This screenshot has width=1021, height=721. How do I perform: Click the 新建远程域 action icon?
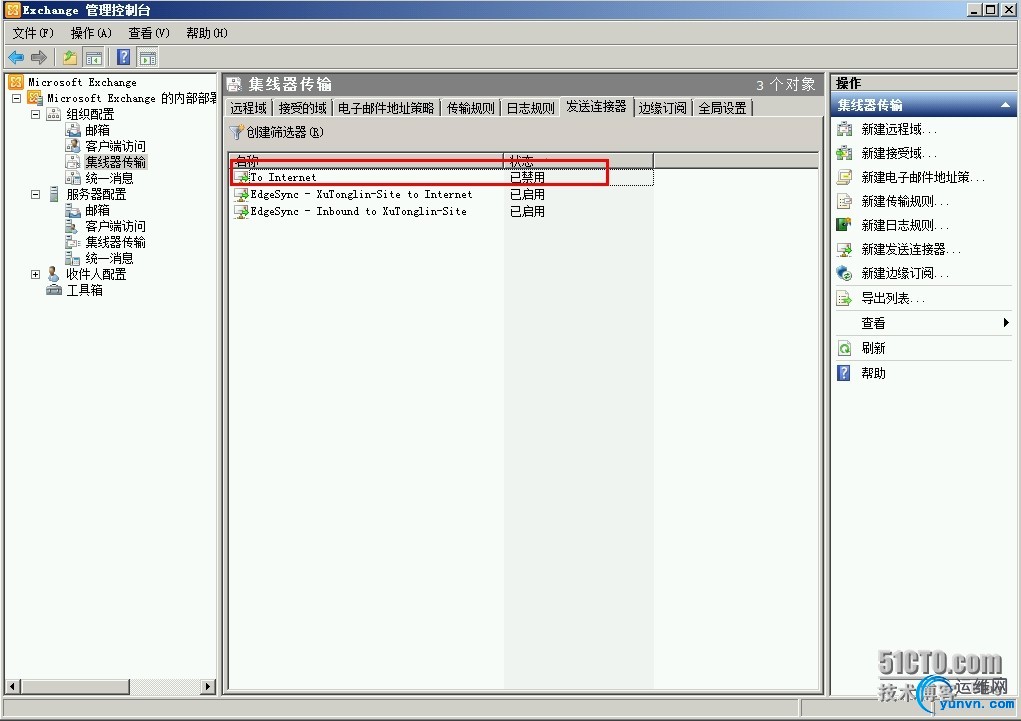click(845, 129)
